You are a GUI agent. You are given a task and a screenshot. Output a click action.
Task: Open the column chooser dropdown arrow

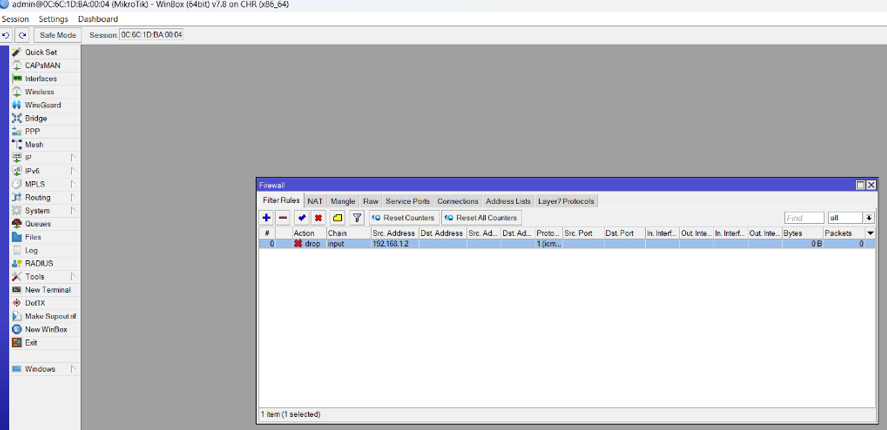pyautogui.click(x=870, y=233)
